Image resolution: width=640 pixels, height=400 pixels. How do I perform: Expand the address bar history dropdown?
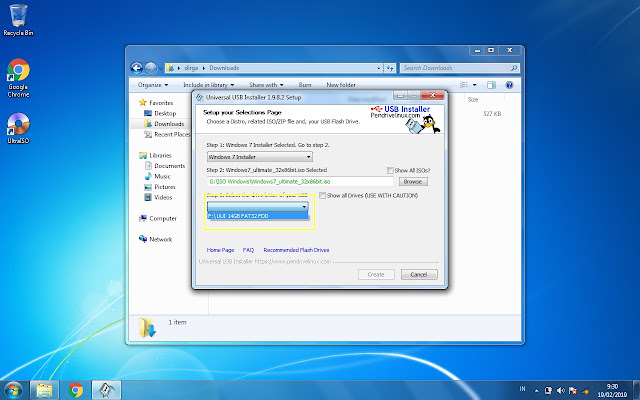[379, 68]
